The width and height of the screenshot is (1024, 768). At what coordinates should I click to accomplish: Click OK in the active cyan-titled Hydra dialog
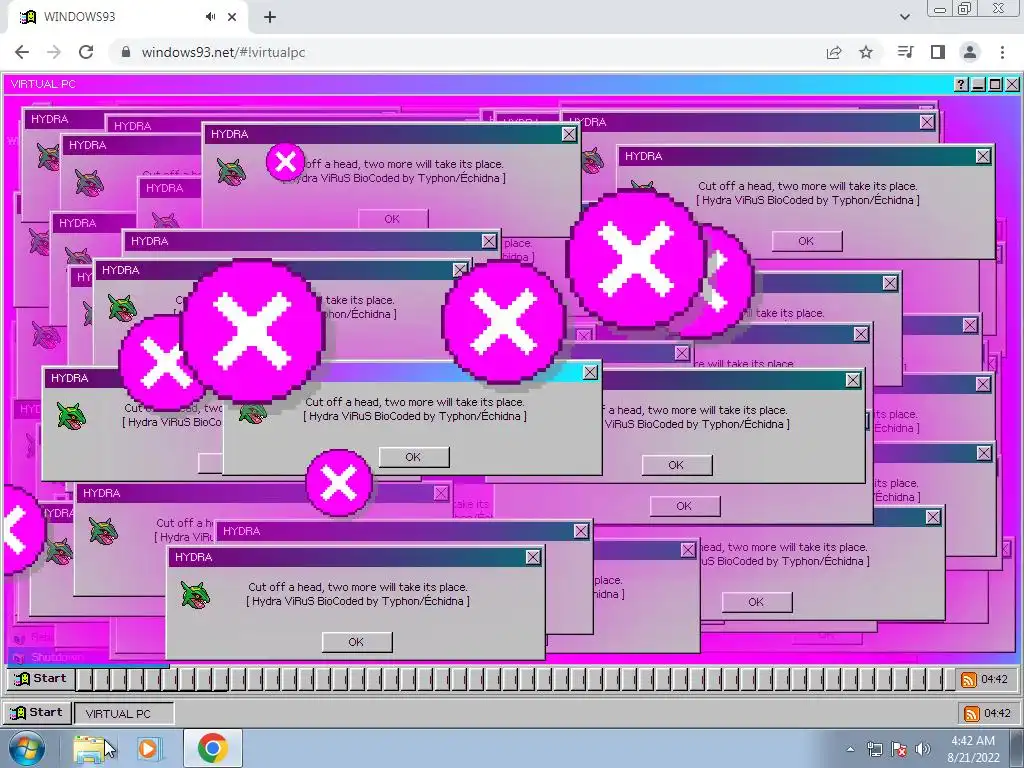pos(413,457)
